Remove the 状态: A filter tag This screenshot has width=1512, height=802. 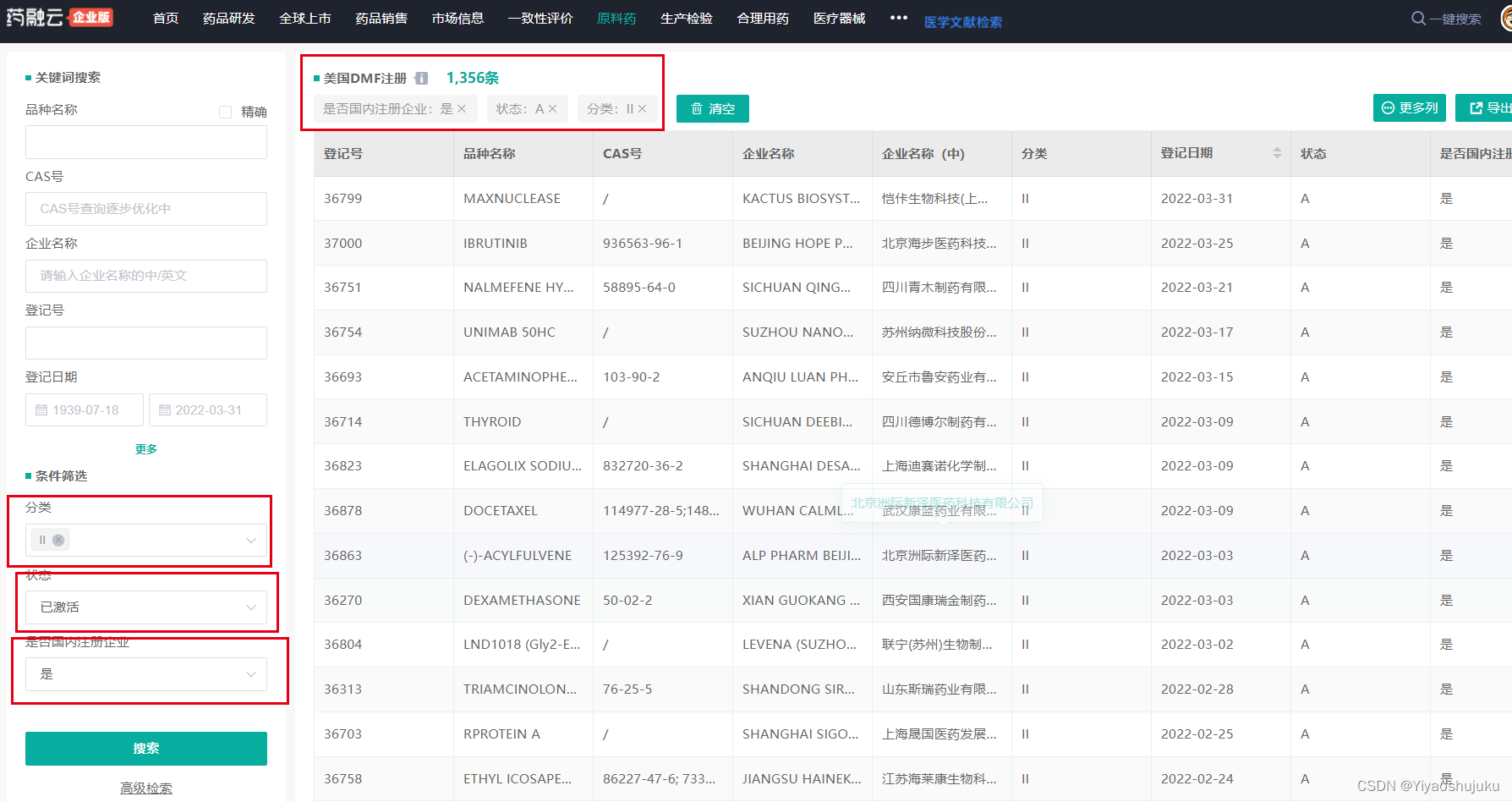[552, 108]
